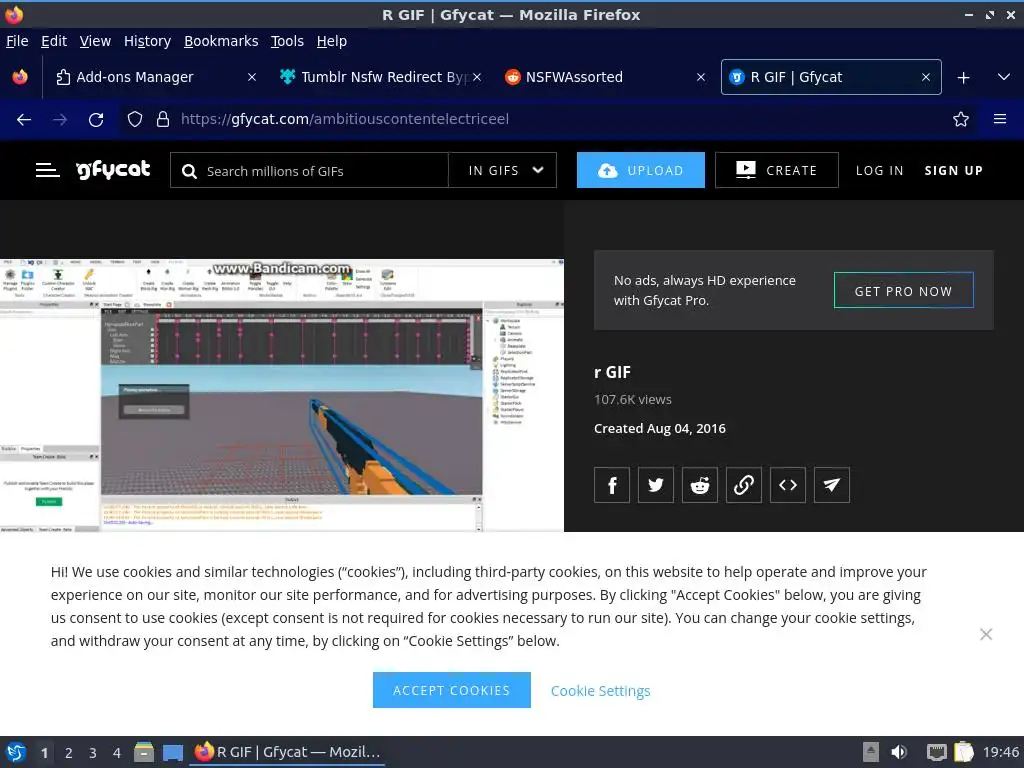Open the embed code icon
1024x768 pixels.
788,485
